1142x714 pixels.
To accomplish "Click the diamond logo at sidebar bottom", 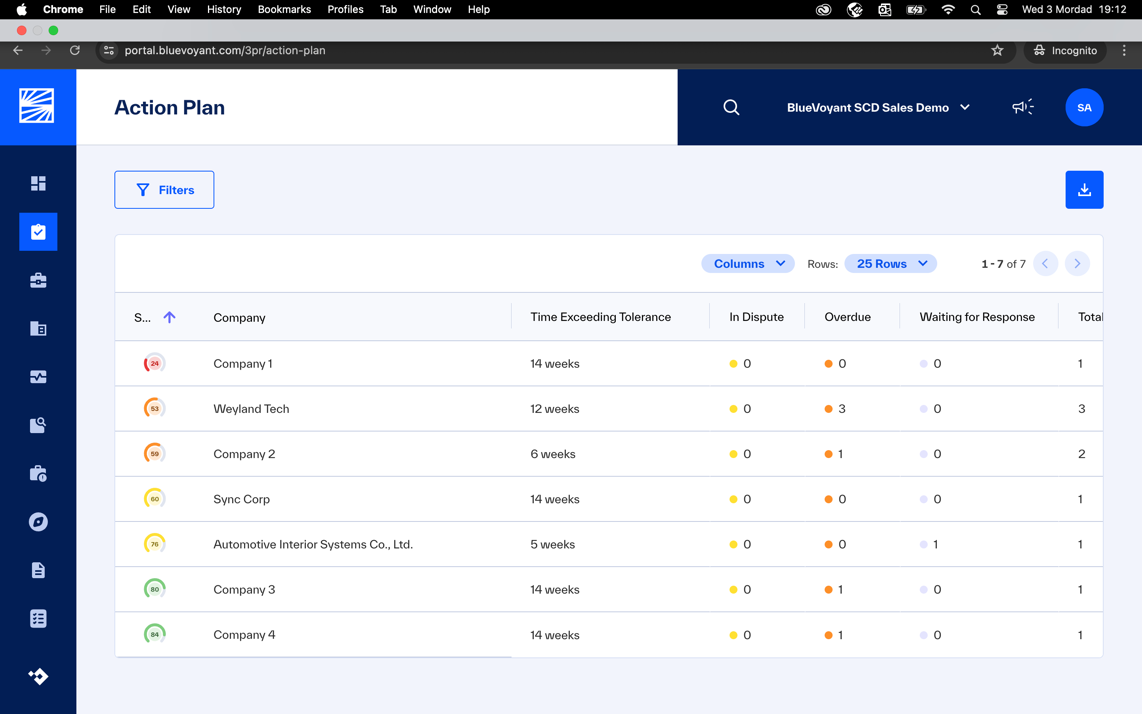I will click(38, 677).
